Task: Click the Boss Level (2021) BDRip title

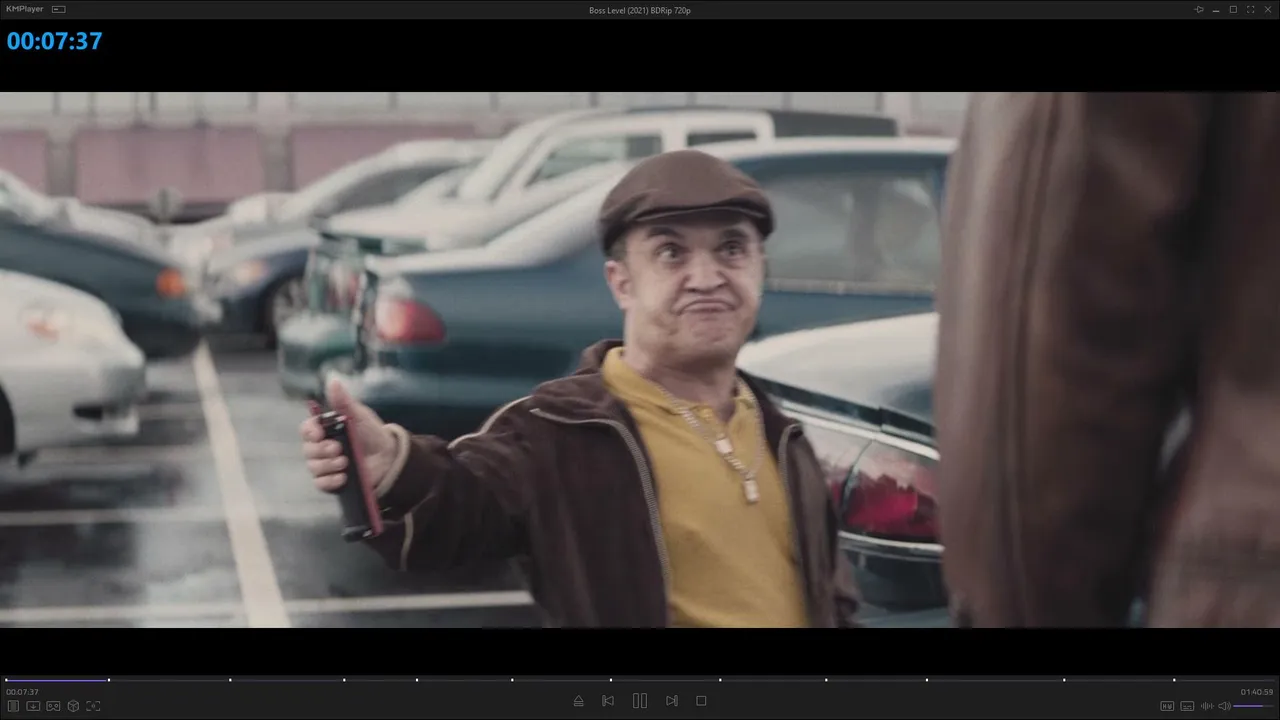Action: coord(640,10)
